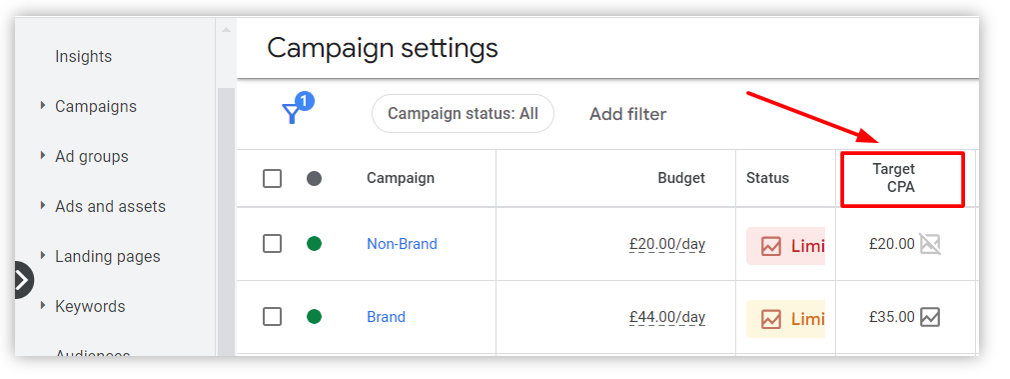Click the grey status dot column header
Screen dimensions: 1010x379
tap(314, 179)
